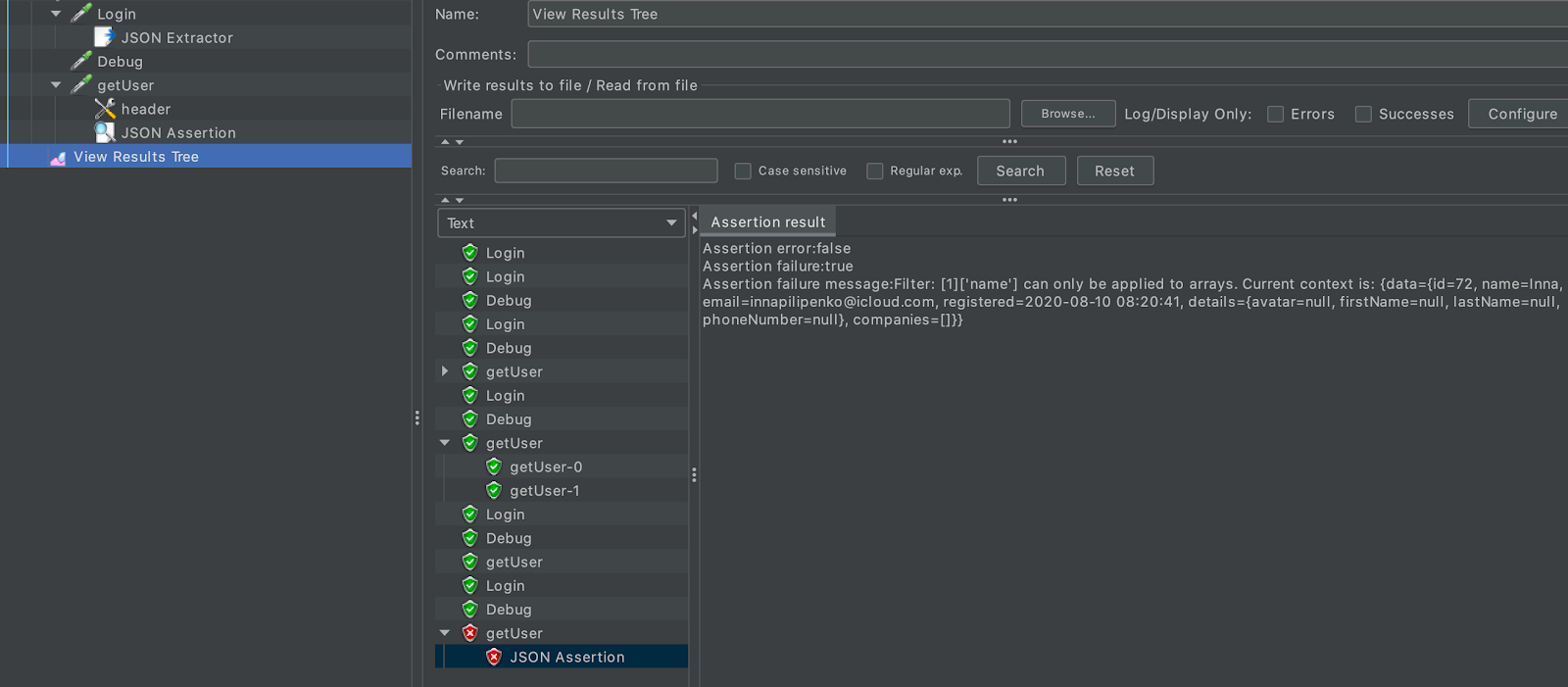Click the 'Assertion failure:true' line
The image size is (1568, 687).
click(x=778, y=267)
